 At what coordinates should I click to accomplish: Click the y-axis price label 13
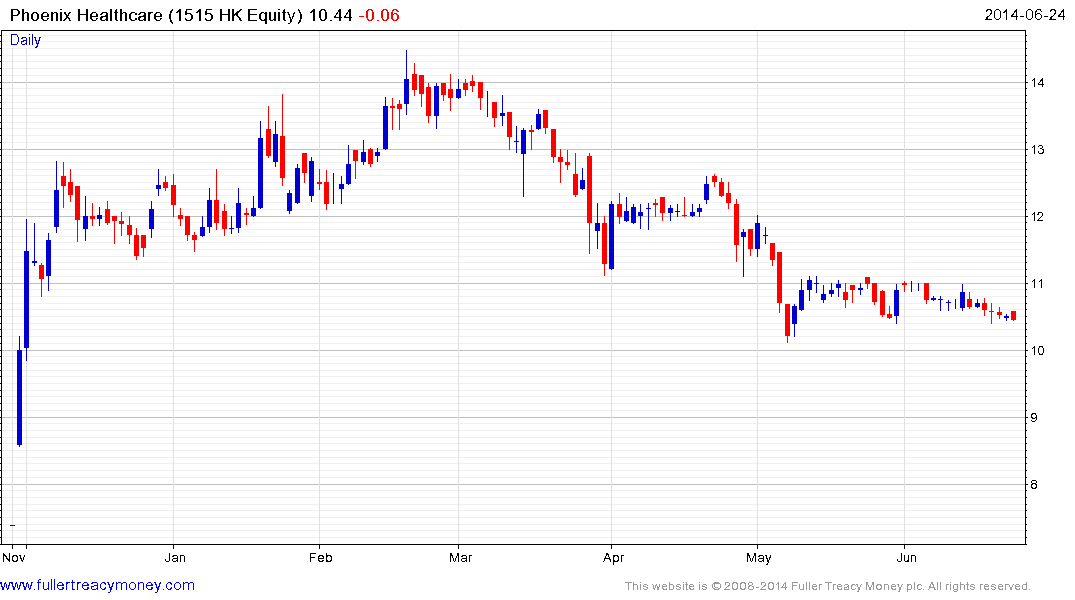pos(1037,149)
